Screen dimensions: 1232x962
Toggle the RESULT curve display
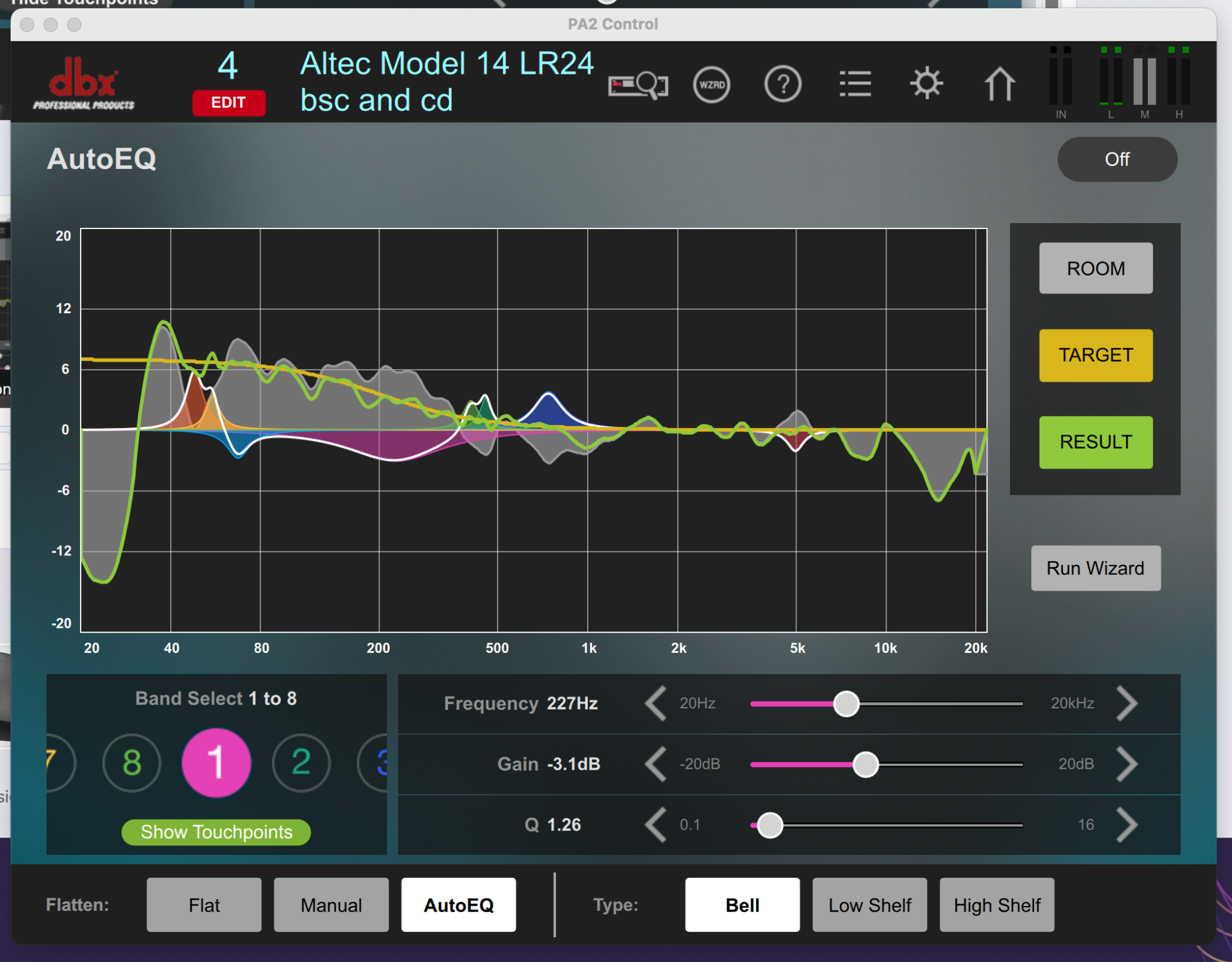click(x=1095, y=442)
